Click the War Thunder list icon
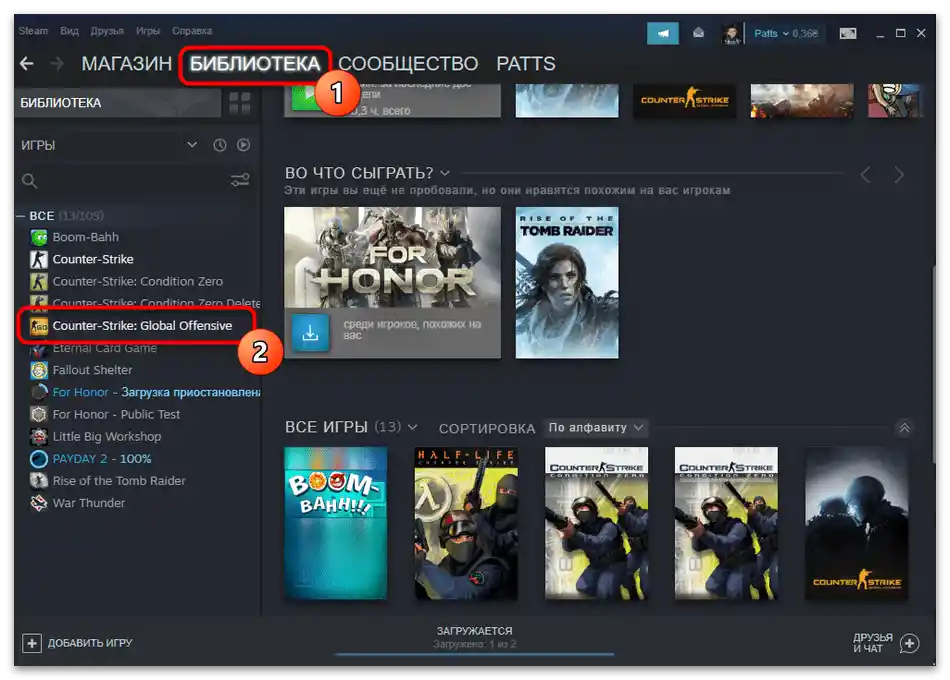The height and width of the screenshot is (680, 950). pyautogui.click(x=39, y=503)
